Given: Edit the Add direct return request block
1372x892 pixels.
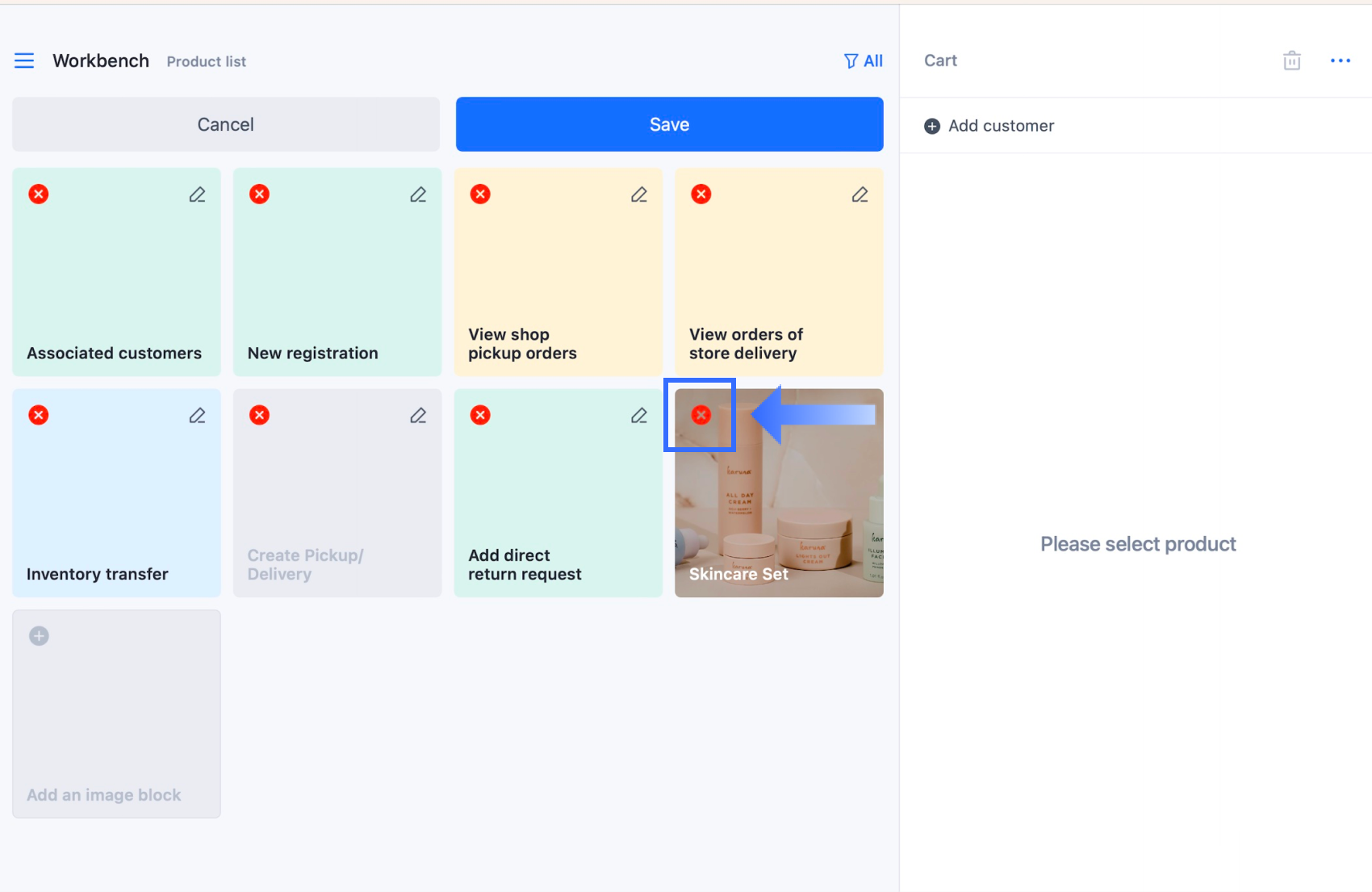Looking at the screenshot, I should (x=638, y=416).
